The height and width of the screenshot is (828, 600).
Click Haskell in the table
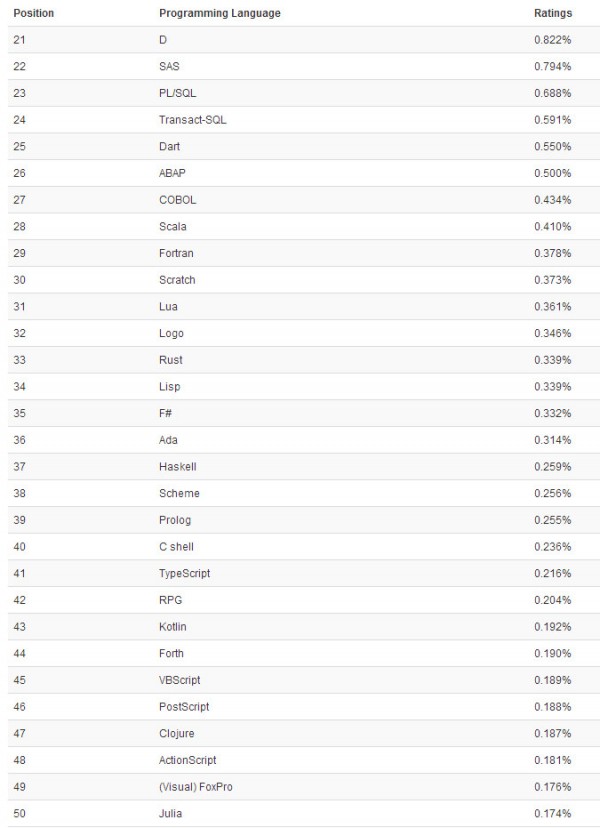click(177, 467)
